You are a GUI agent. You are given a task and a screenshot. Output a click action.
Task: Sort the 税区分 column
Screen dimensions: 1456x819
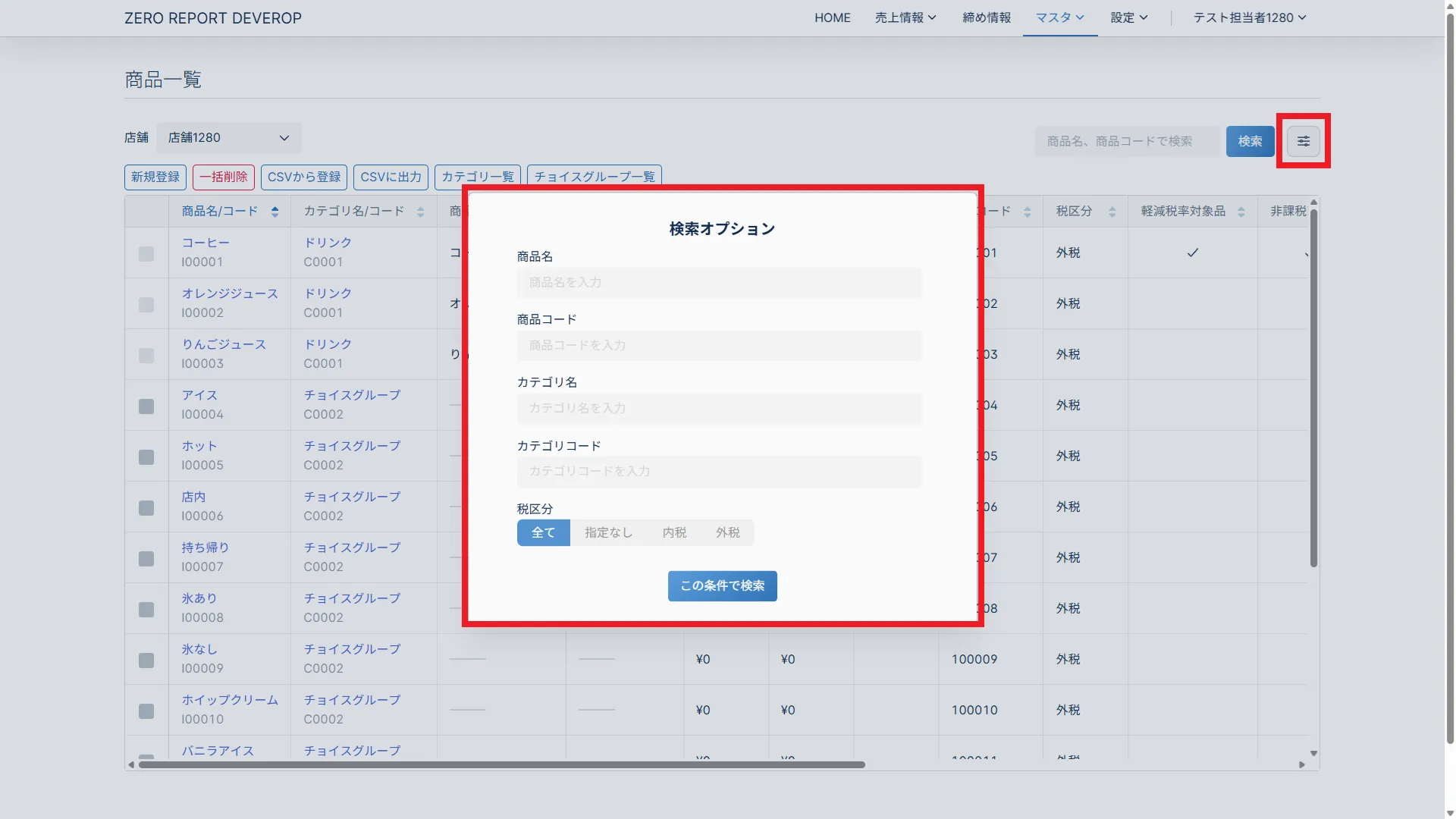click(1112, 212)
